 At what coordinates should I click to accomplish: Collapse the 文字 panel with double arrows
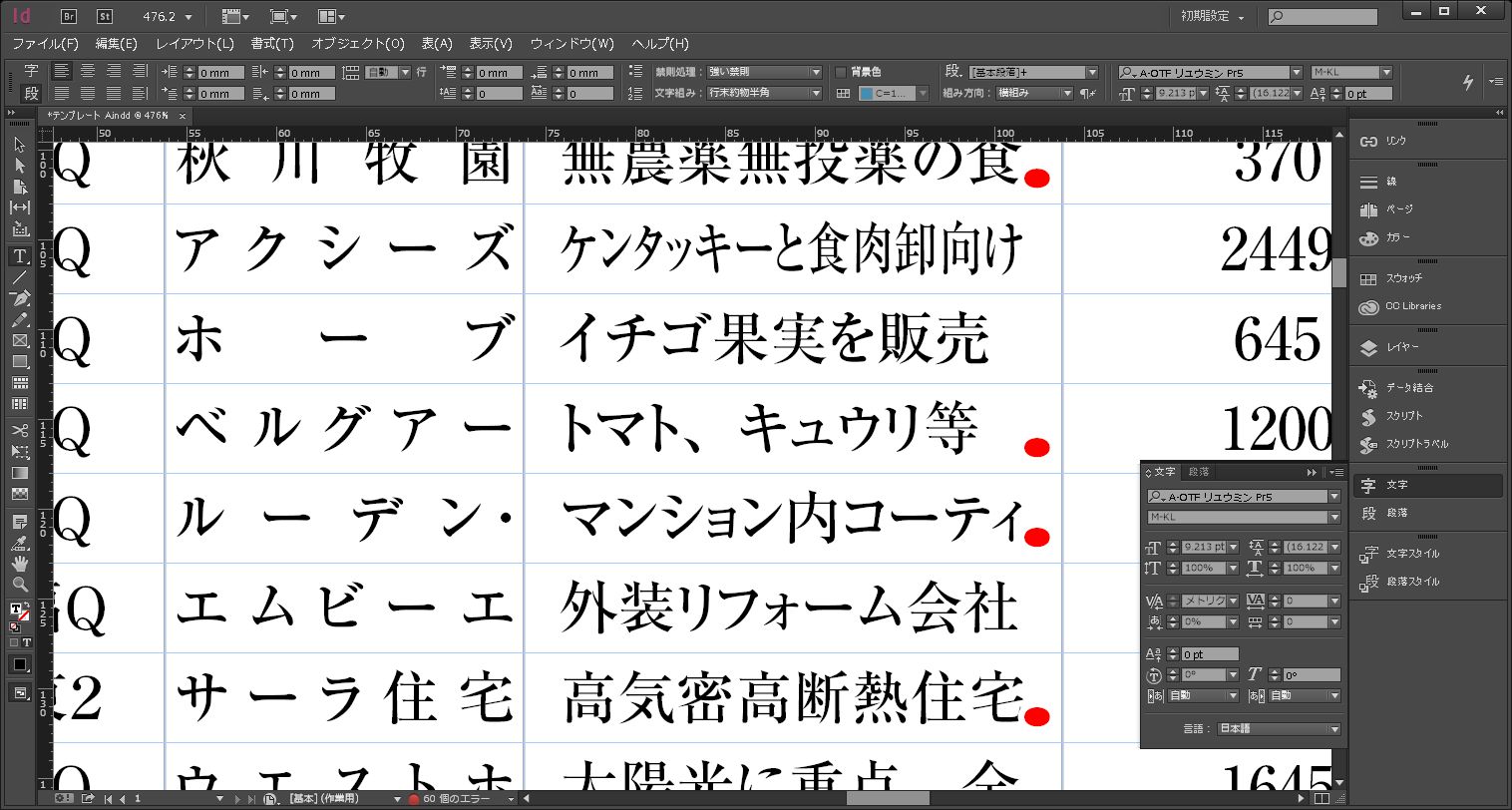point(1313,472)
